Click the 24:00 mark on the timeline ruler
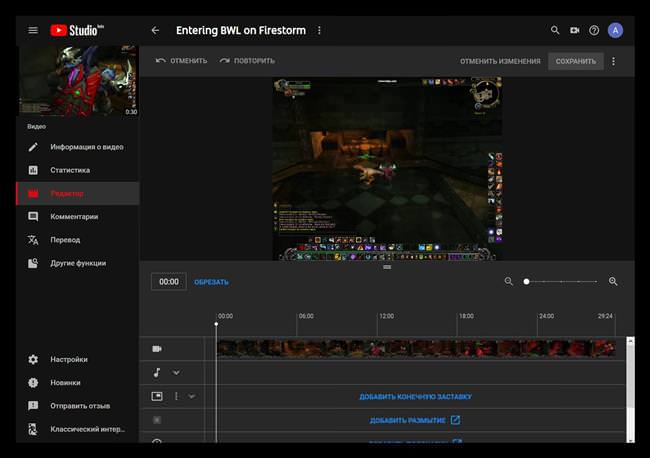The height and width of the screenshot is (458, 650). pos(546,316)
